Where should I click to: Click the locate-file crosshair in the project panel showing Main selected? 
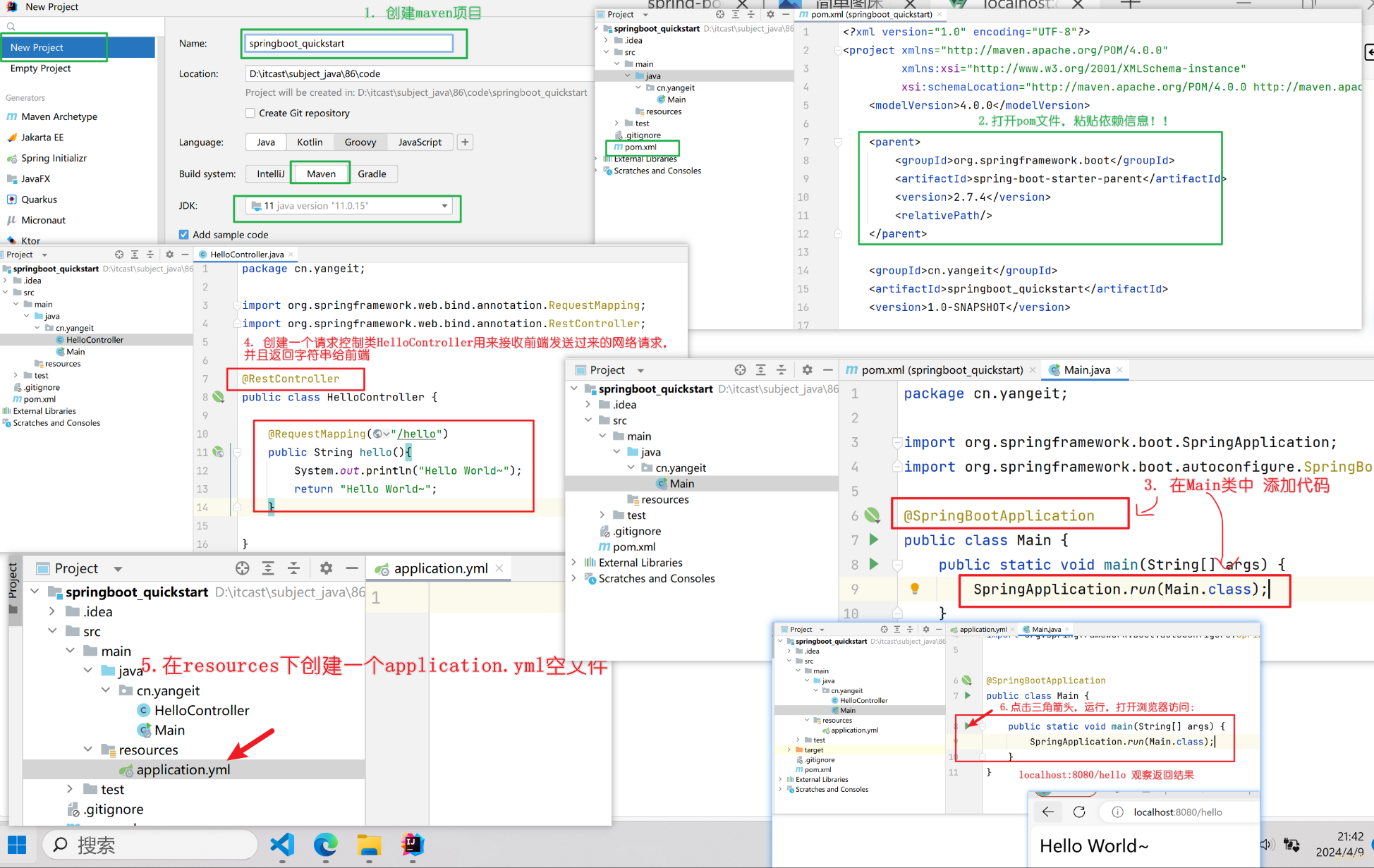pos(740,369)
